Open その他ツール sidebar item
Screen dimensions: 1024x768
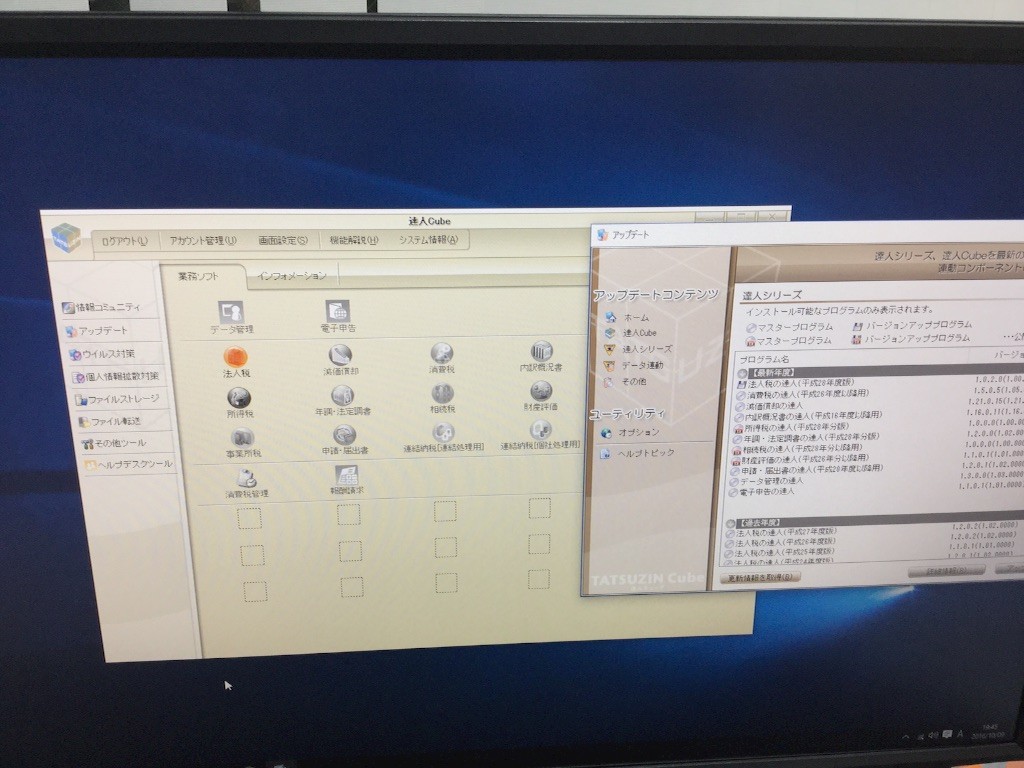click(x=114, y=443)
